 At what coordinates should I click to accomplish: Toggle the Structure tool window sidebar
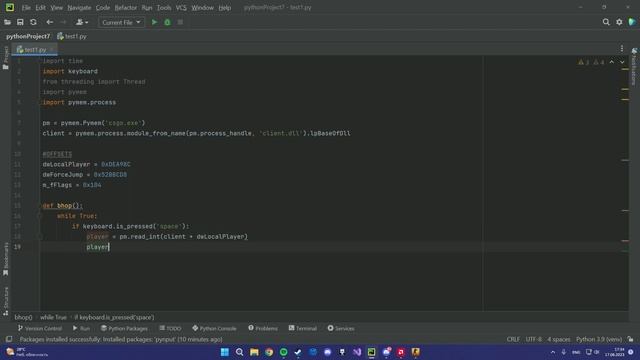coord(6,301)
